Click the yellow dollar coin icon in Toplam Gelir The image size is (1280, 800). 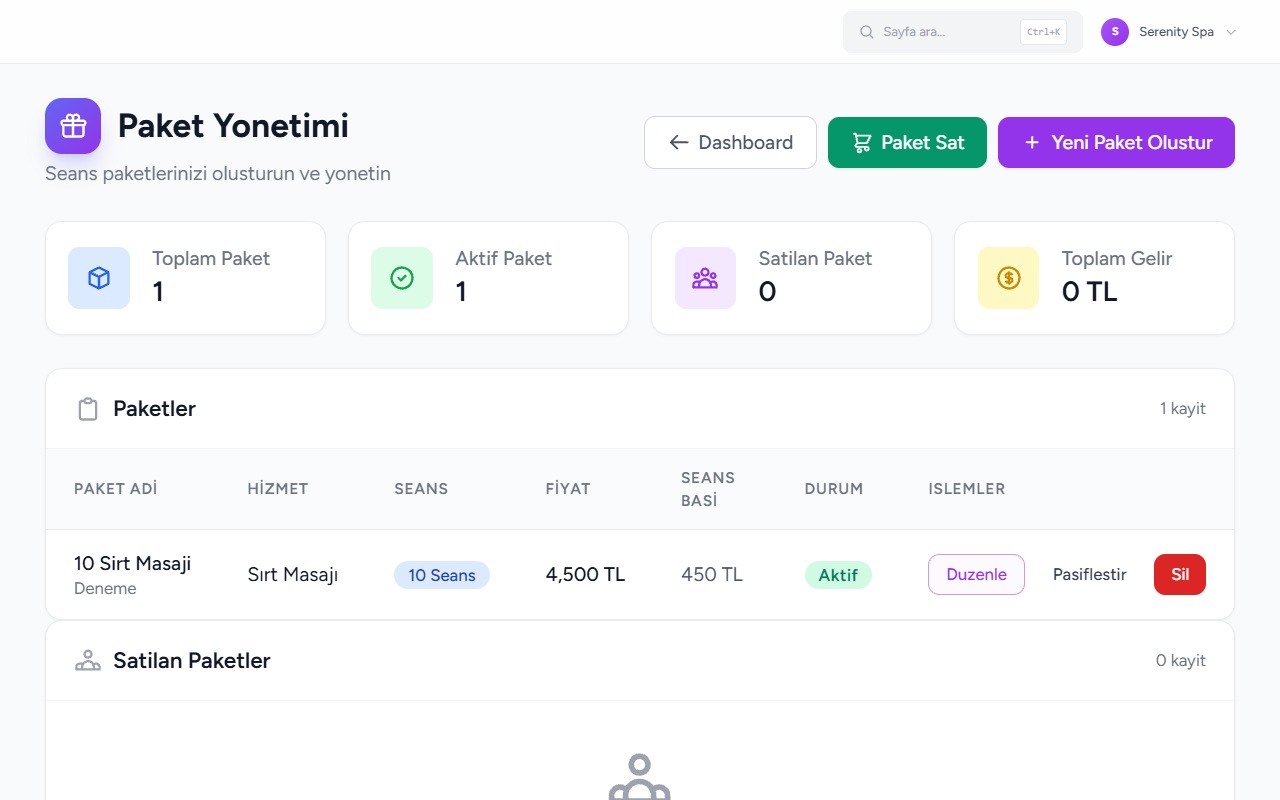pyautogui.click(x=1008, y=278)
